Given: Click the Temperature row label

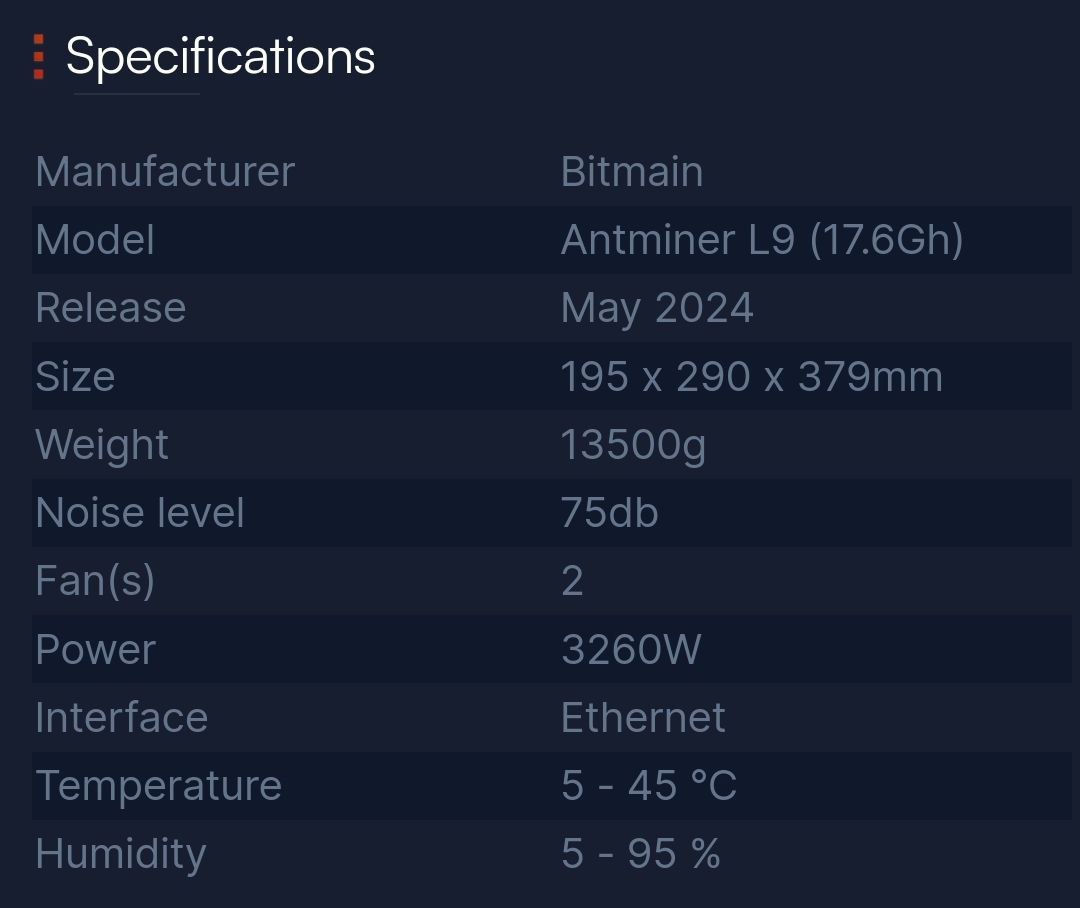Looking at the screenshot, I should [158, 786].
